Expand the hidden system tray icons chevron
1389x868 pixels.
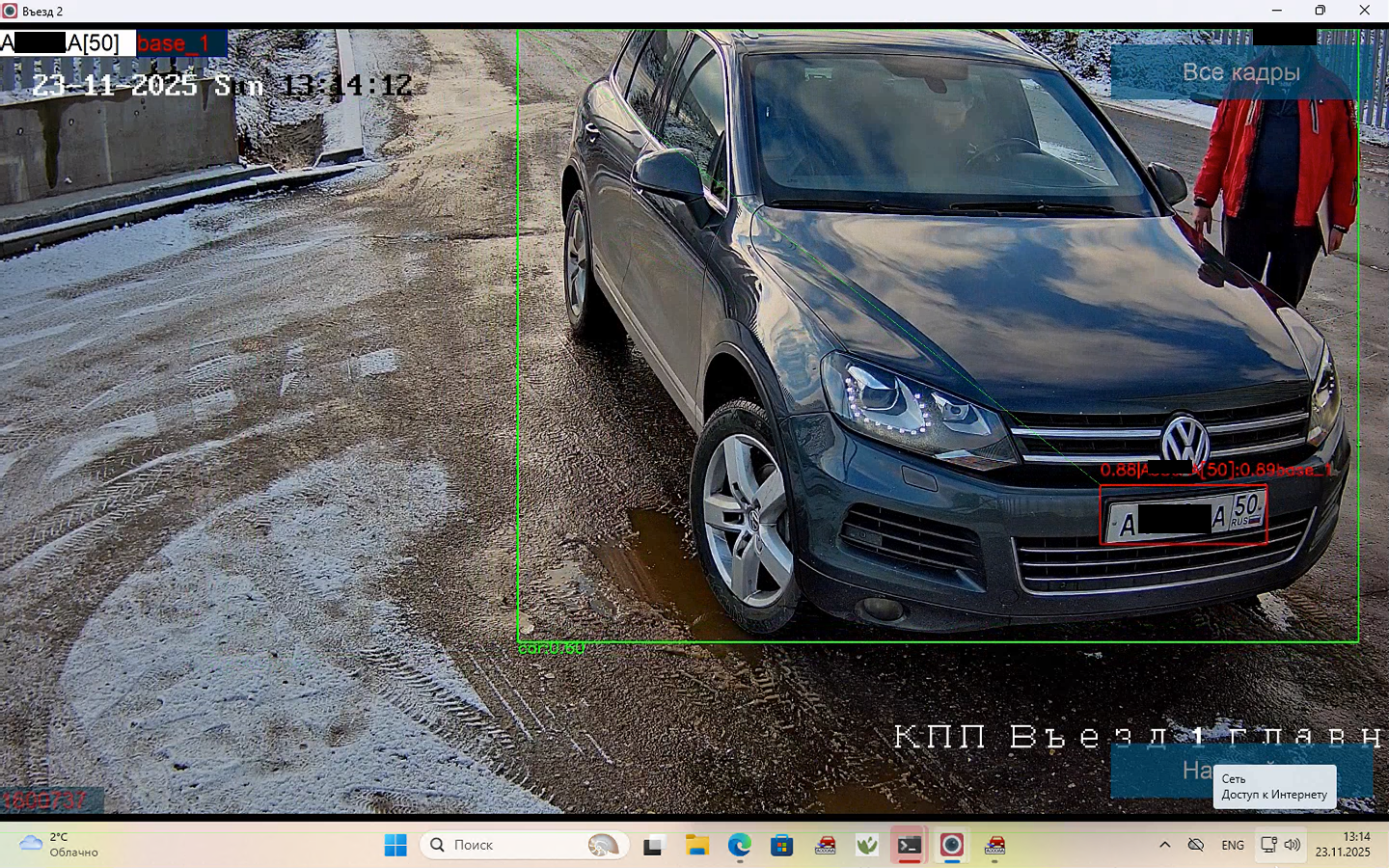[1164, 845]
